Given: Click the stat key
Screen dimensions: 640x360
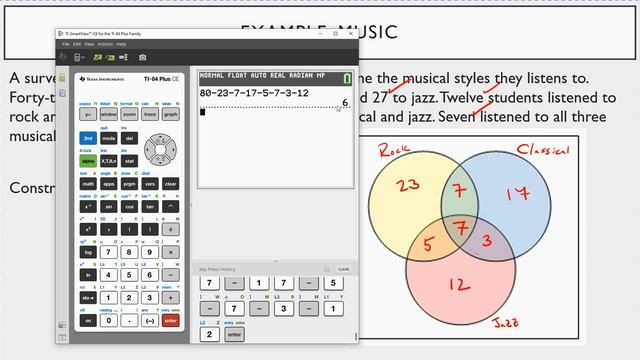Looking at the screenshot, I should (x=129, y=161).
